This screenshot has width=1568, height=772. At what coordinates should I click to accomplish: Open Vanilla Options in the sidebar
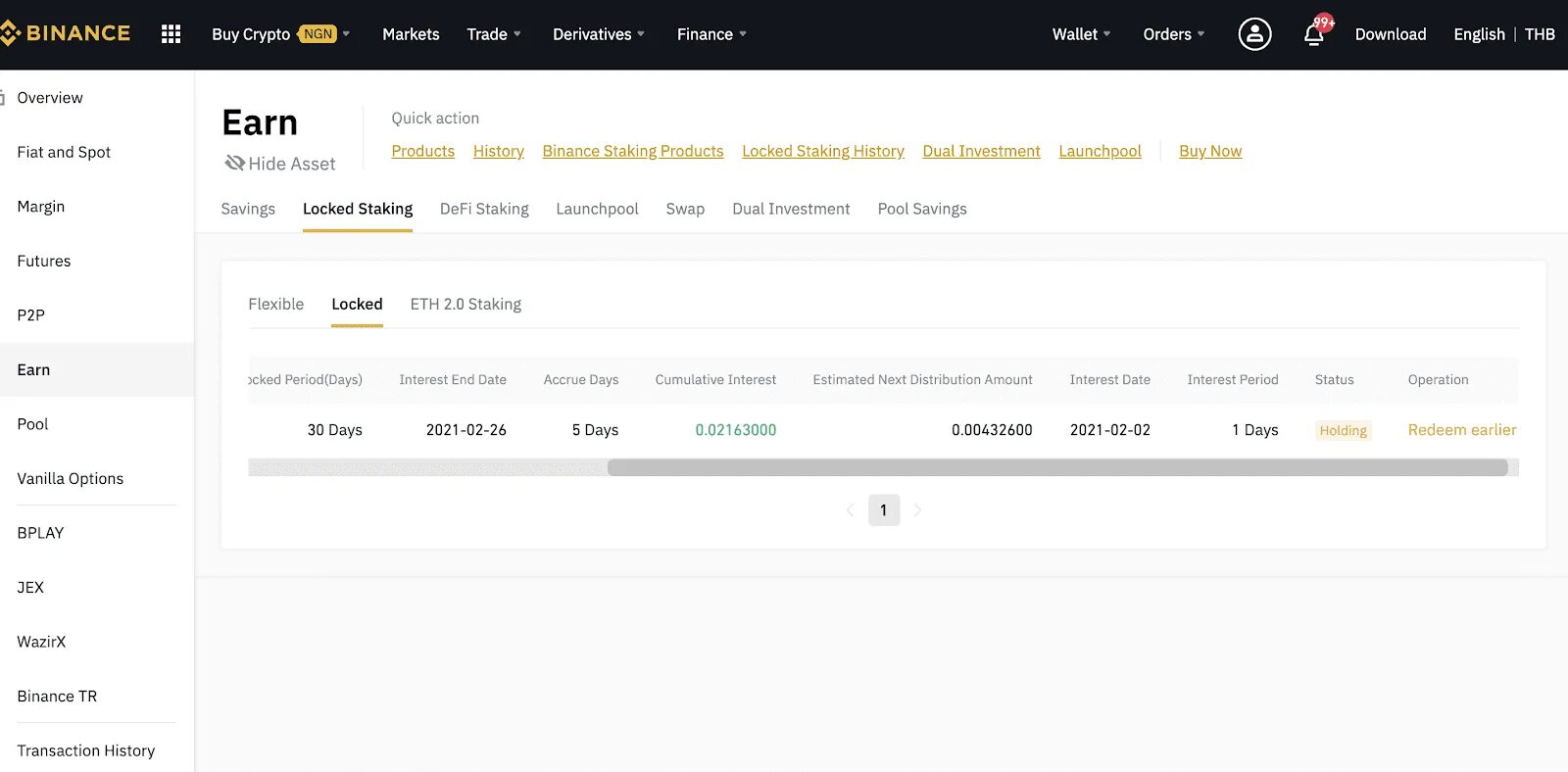click(71, 478)
